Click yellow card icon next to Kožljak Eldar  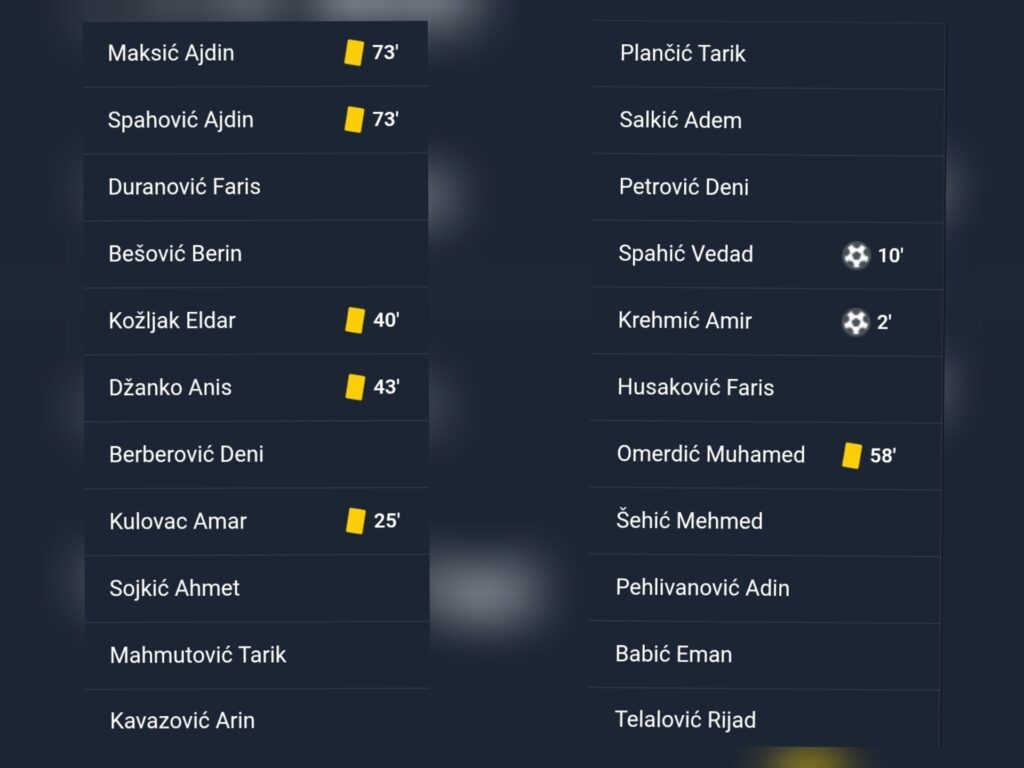pos(355,320)
